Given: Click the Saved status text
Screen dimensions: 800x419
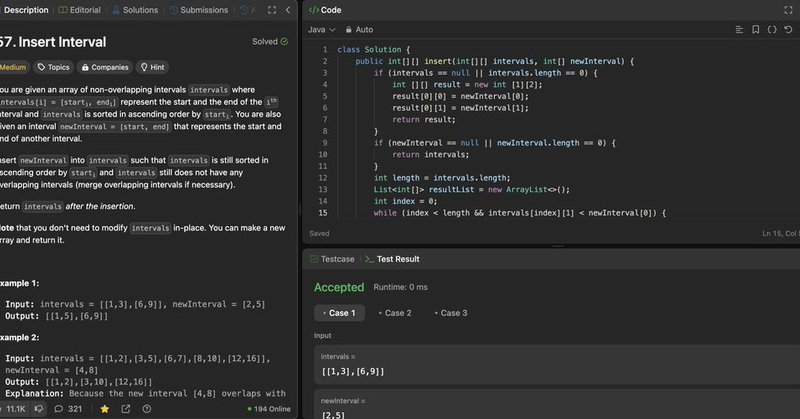Looking at the screenshot, I should 319,233.
